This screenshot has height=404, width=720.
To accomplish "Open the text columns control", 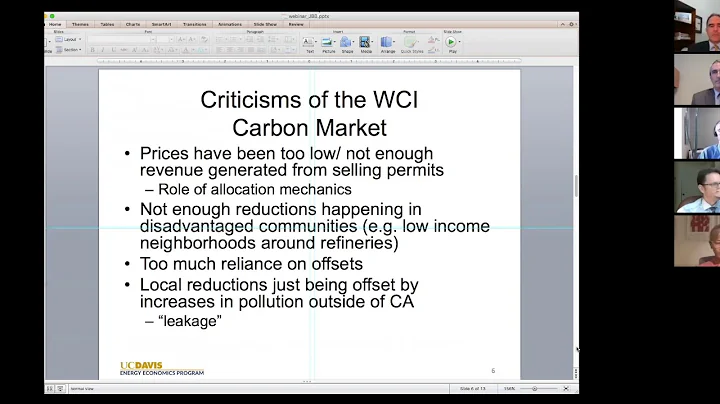I will tap(289, 39).
